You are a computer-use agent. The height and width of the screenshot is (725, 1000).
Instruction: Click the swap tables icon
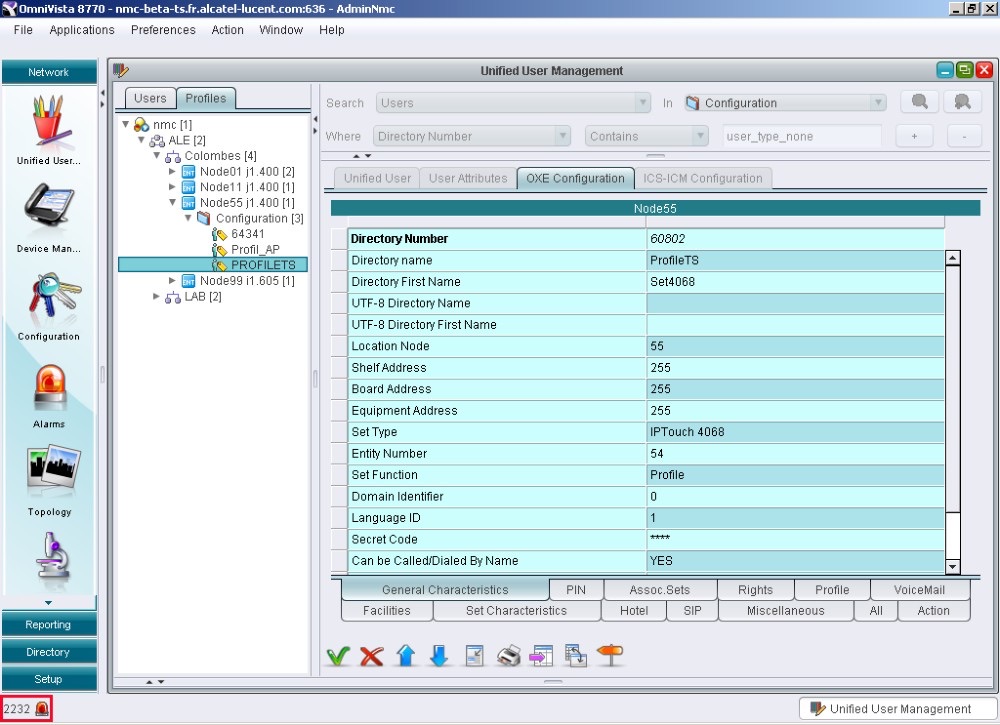576,655
